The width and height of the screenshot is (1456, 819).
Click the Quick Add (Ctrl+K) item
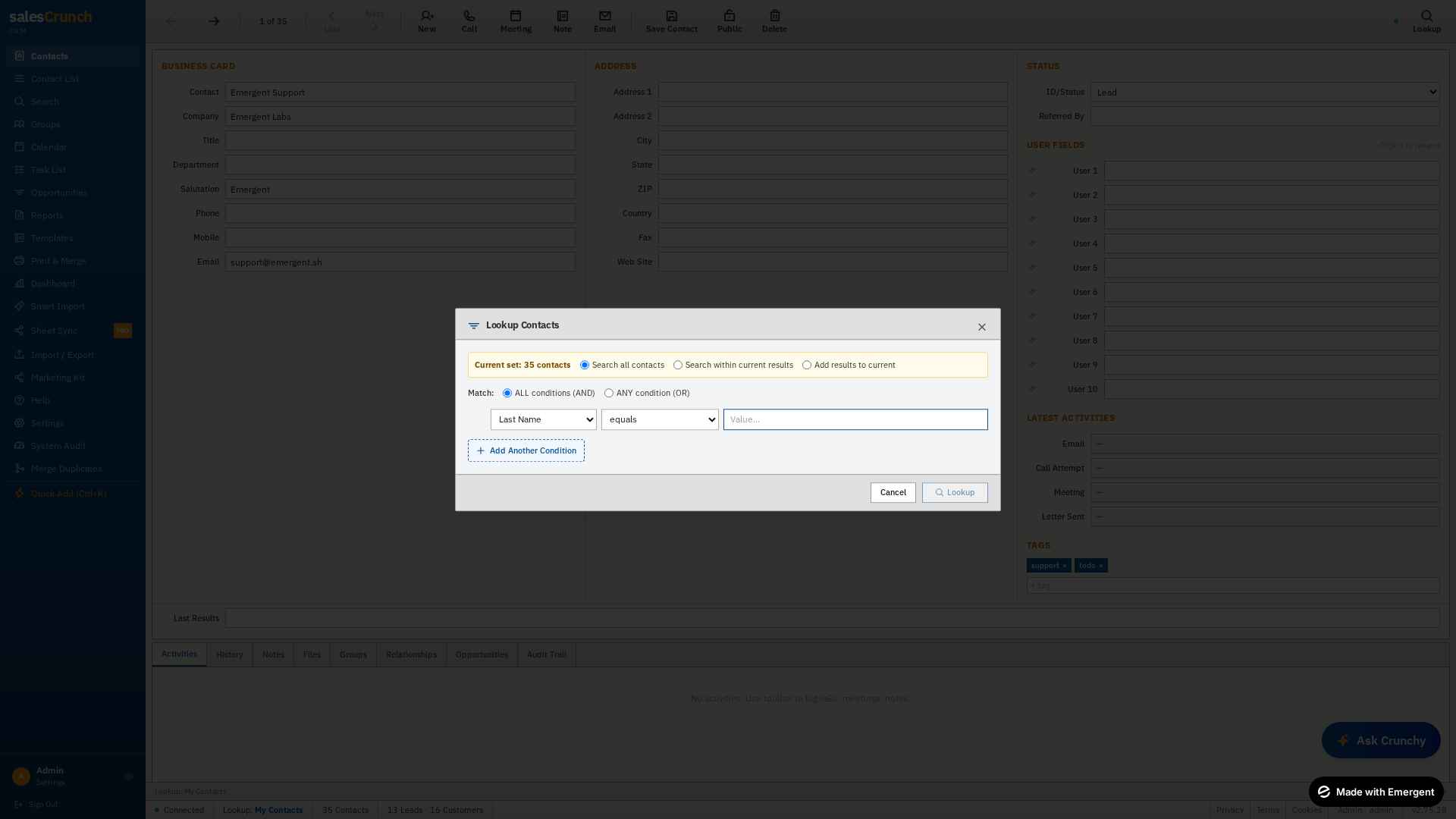pos(73,494)
